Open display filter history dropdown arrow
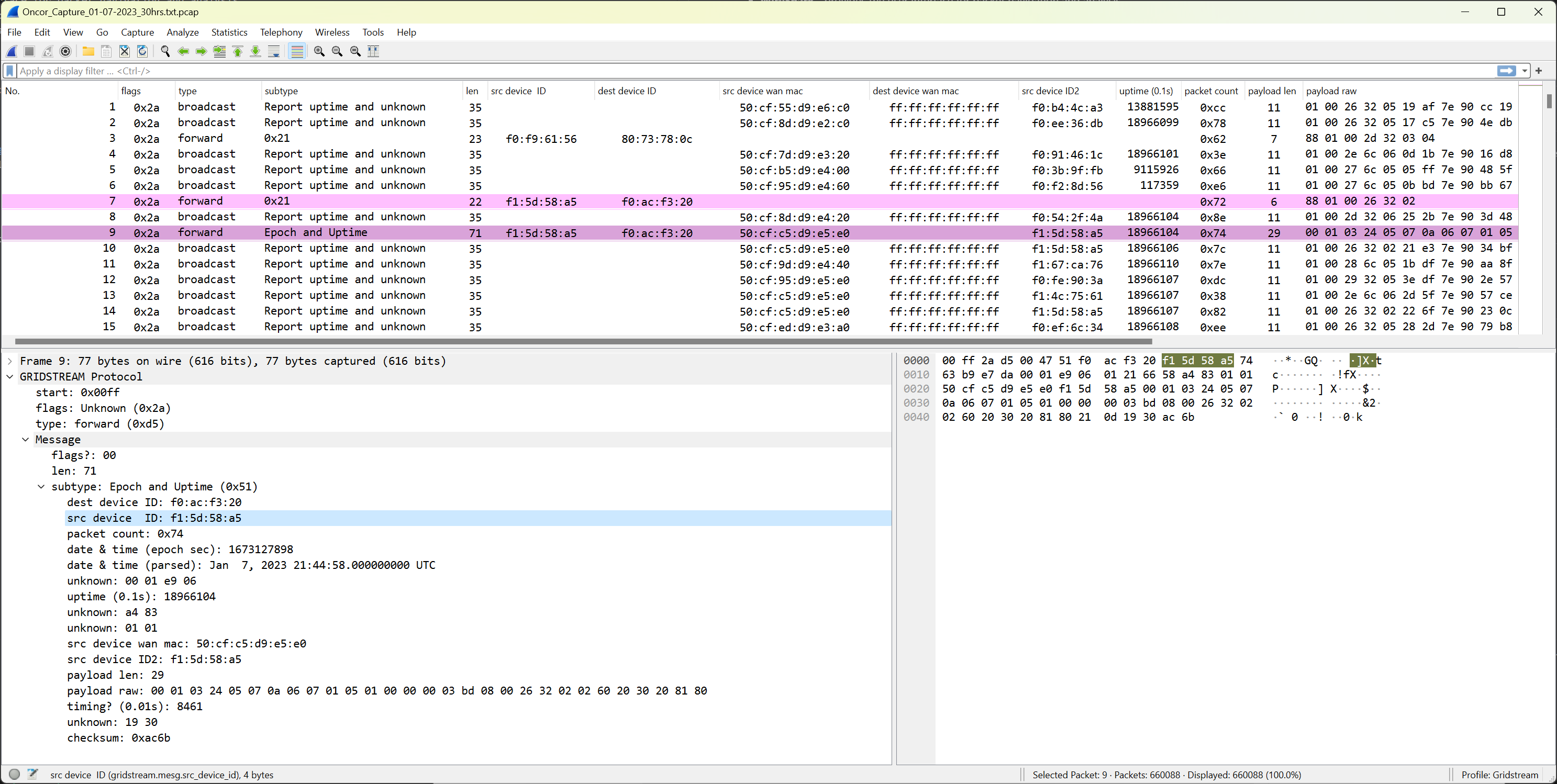 coord(1525,71)
